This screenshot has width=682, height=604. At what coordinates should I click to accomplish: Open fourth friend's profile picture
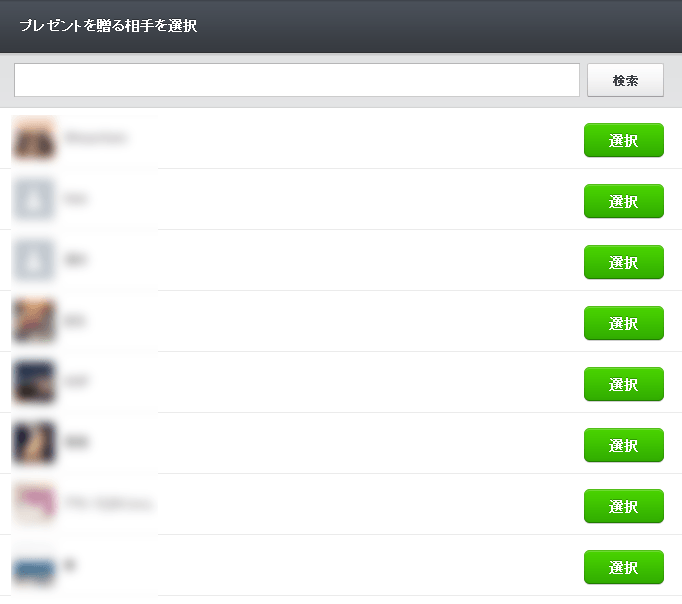point(34,321)
